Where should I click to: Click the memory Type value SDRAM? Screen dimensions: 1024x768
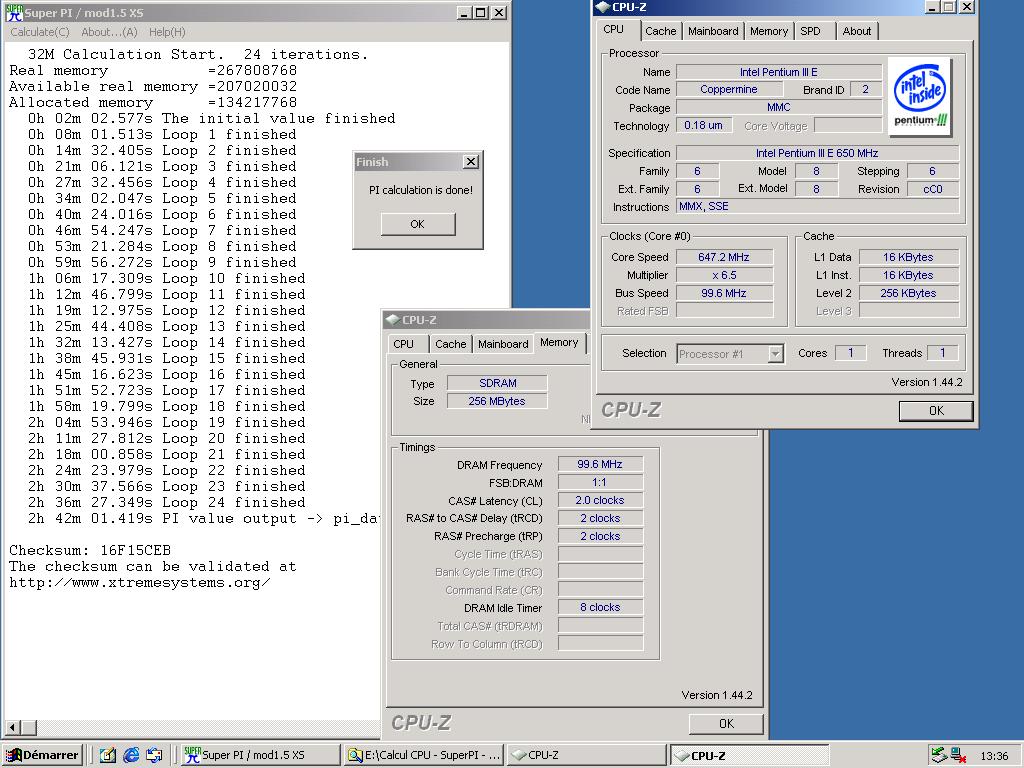click(x=497, y=383)
